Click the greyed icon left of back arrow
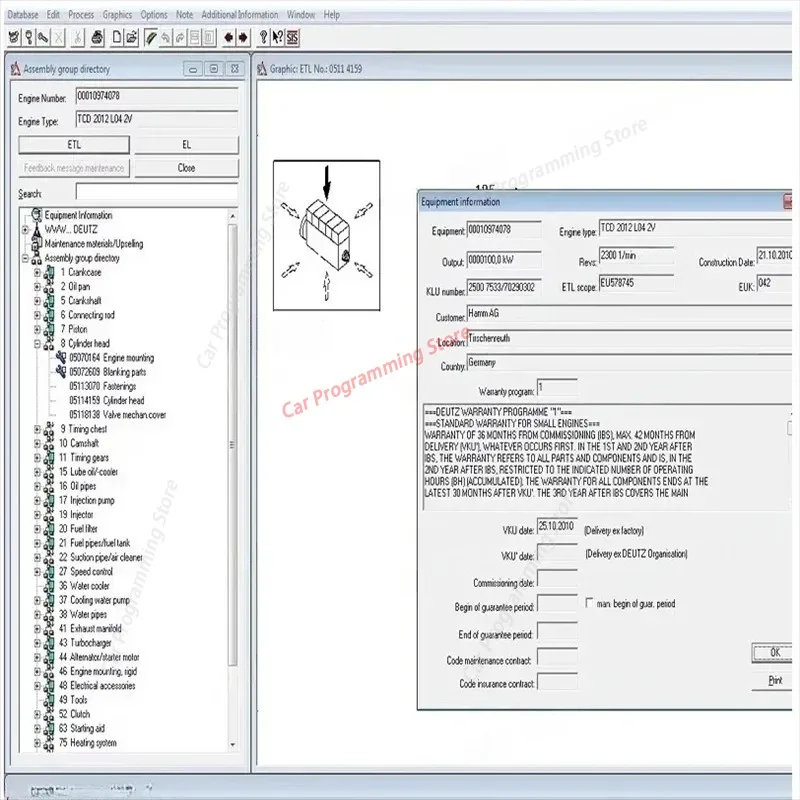This screenshot has height=800, width=800. pos(209,37)
